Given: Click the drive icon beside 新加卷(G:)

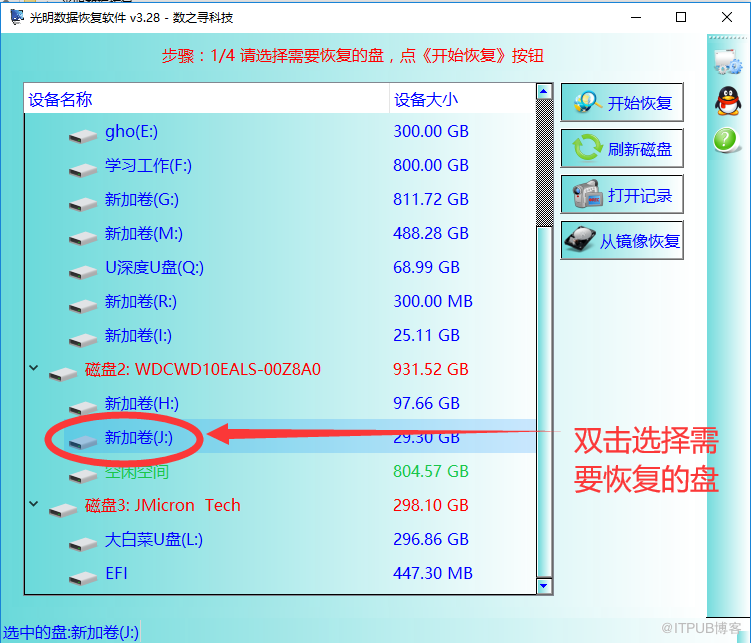Looking at the screenshot, I should (83, 204).
